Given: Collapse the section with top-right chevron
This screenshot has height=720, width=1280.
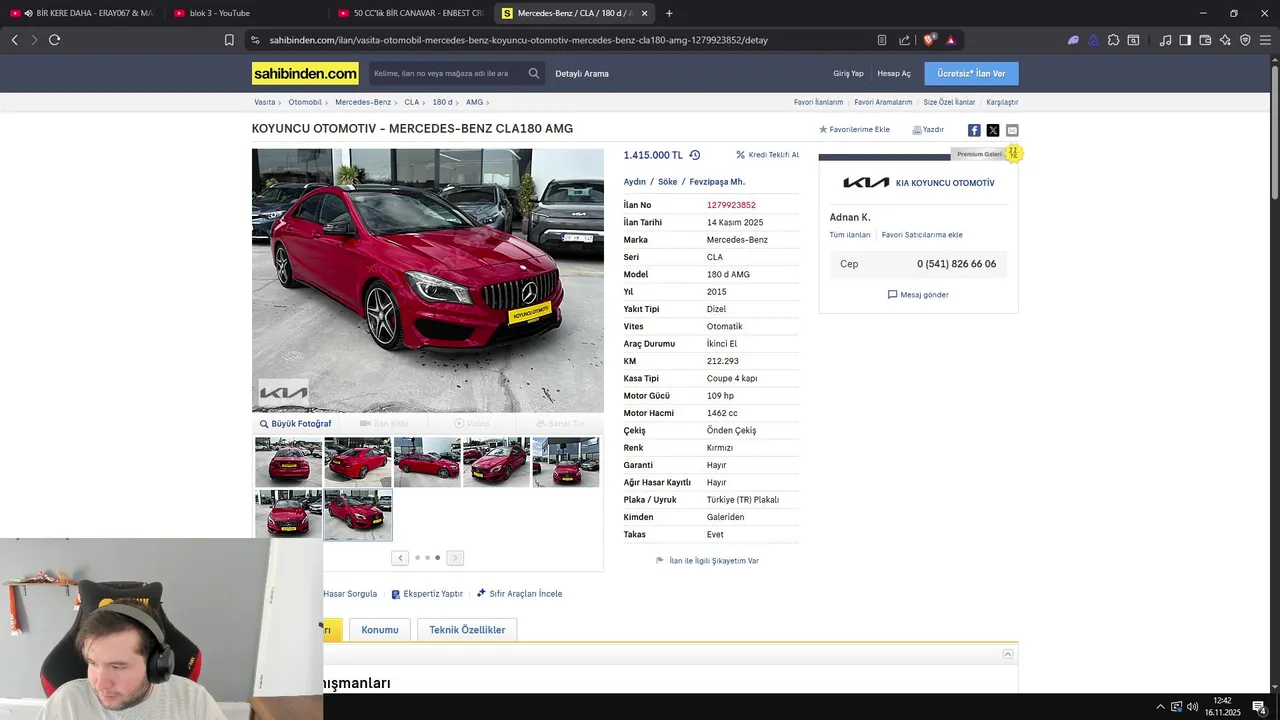Looking at the screenshot, I should 1008,654.
